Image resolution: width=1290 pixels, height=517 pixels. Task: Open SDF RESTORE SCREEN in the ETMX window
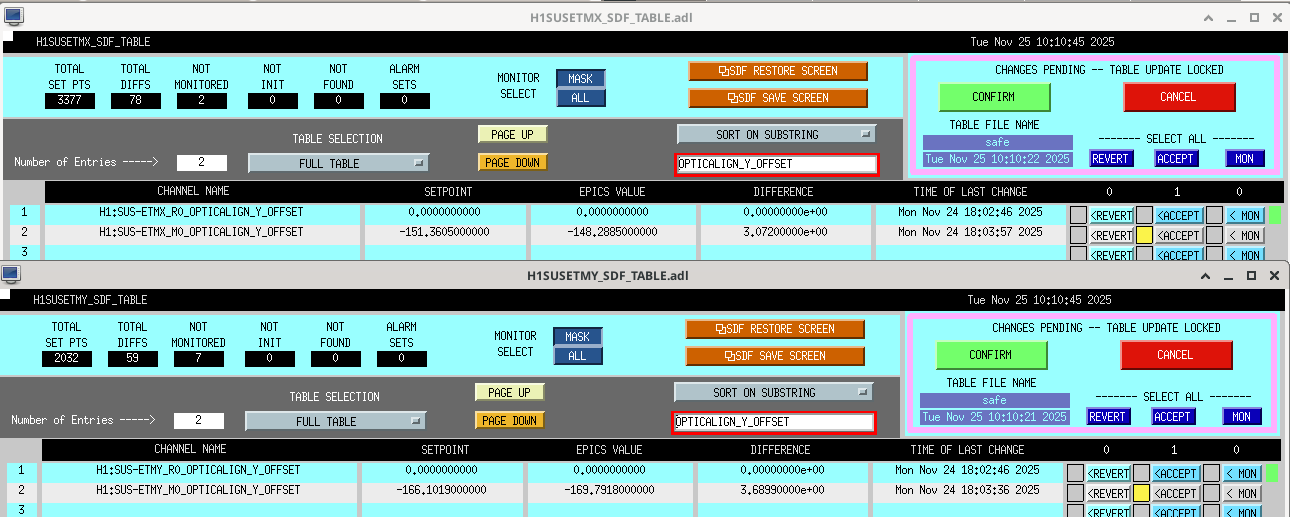pyautogui.click(x=778, y=71)
